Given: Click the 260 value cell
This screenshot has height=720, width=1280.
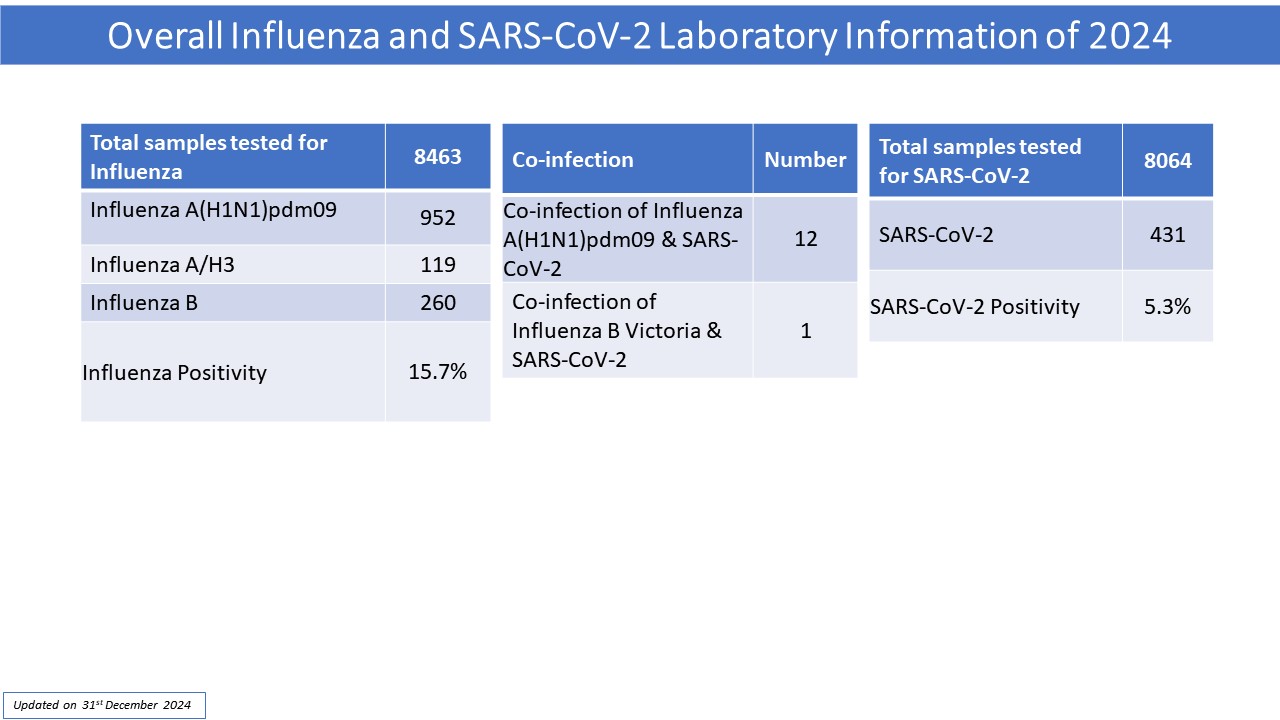Looking at the screenshot, I should (x=438, y=303).
